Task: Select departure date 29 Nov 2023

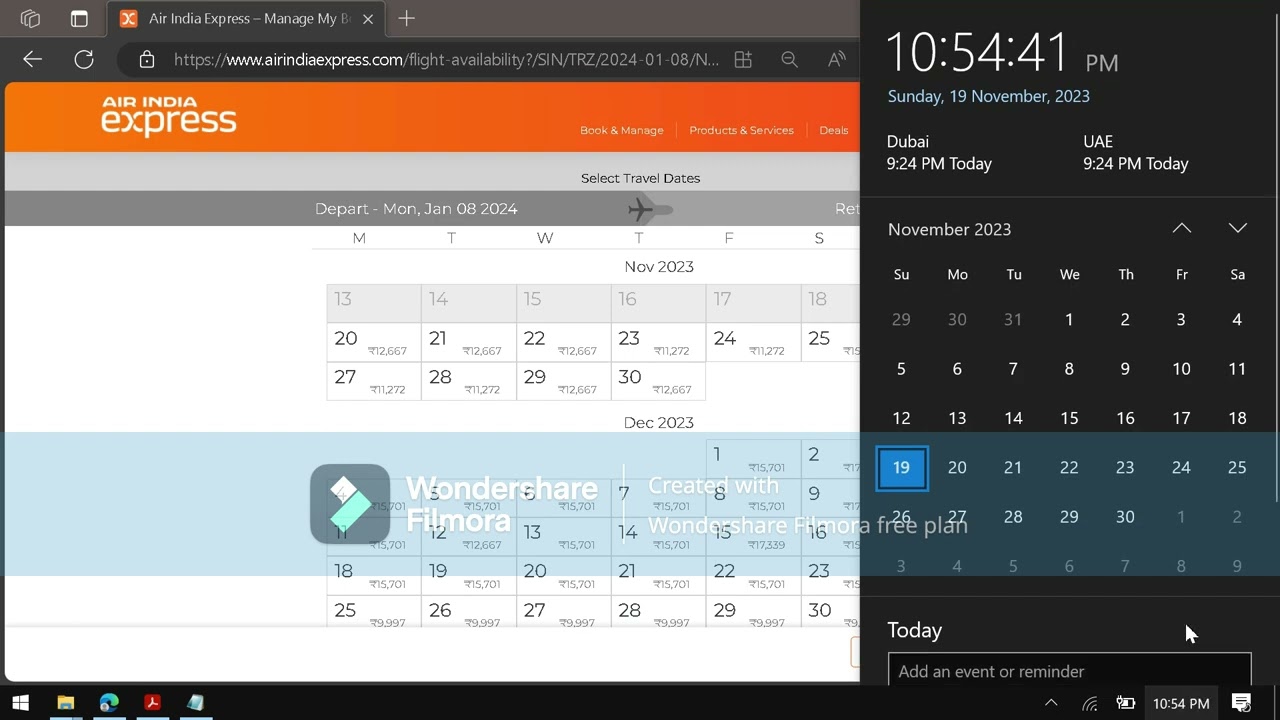Action: (564, 381)
